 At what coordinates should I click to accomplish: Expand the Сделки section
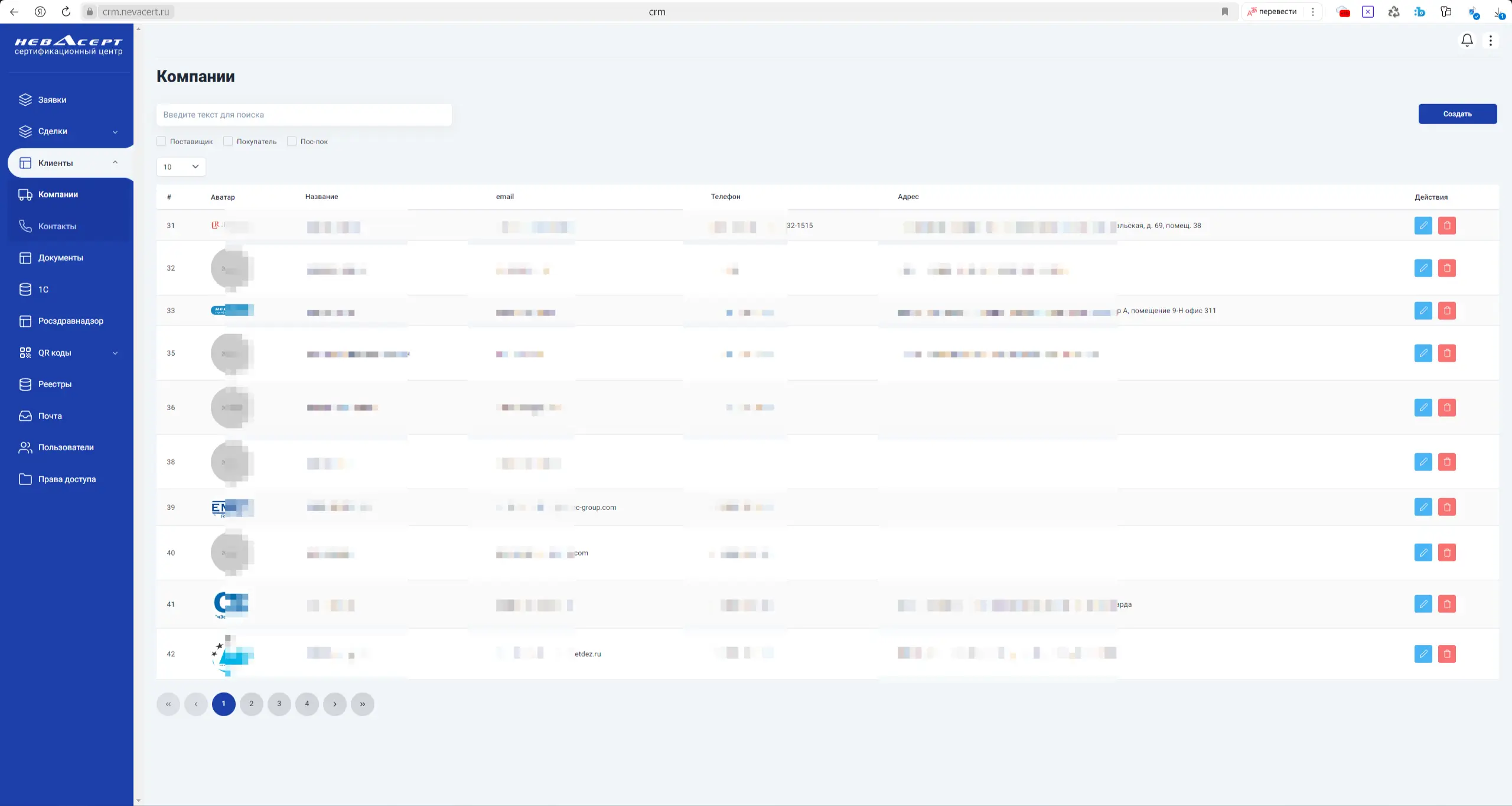[x=115, y=132]
